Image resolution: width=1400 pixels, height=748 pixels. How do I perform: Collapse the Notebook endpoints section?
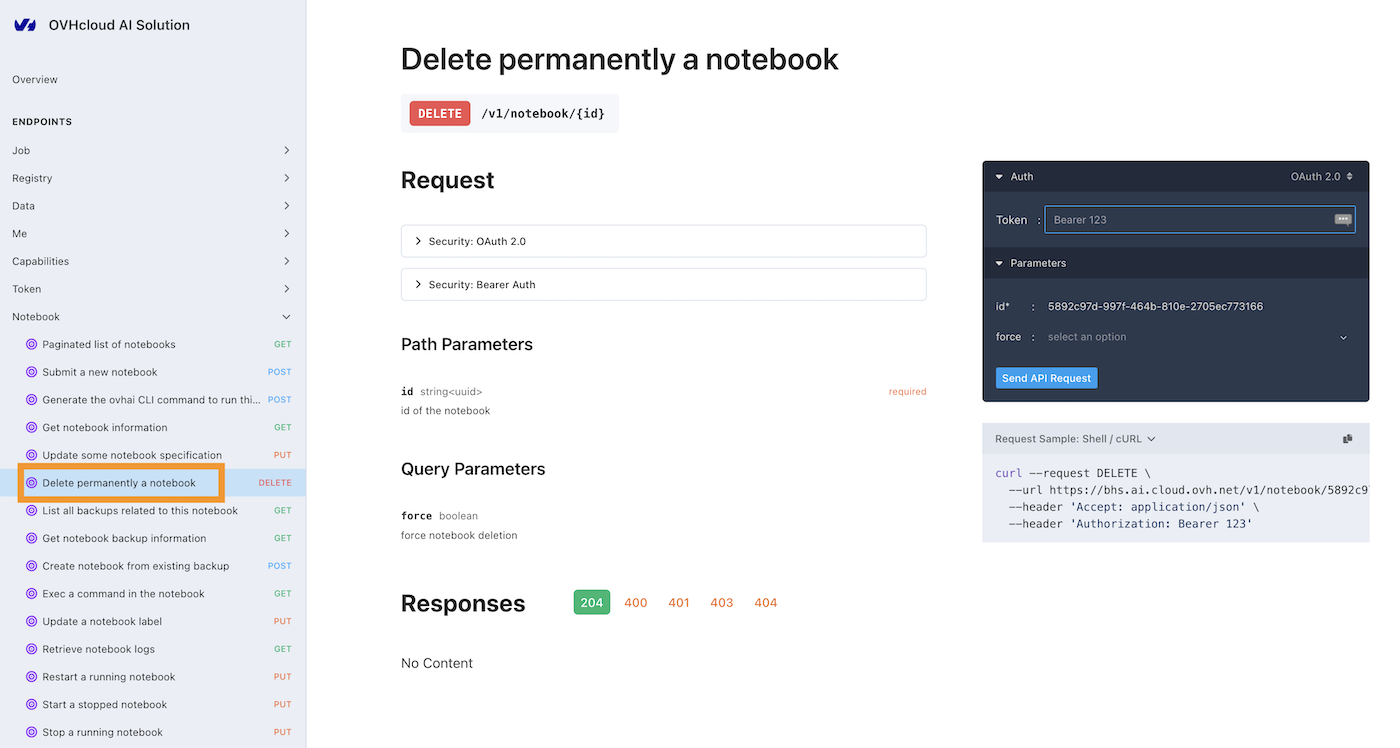(x=286, y=317)
